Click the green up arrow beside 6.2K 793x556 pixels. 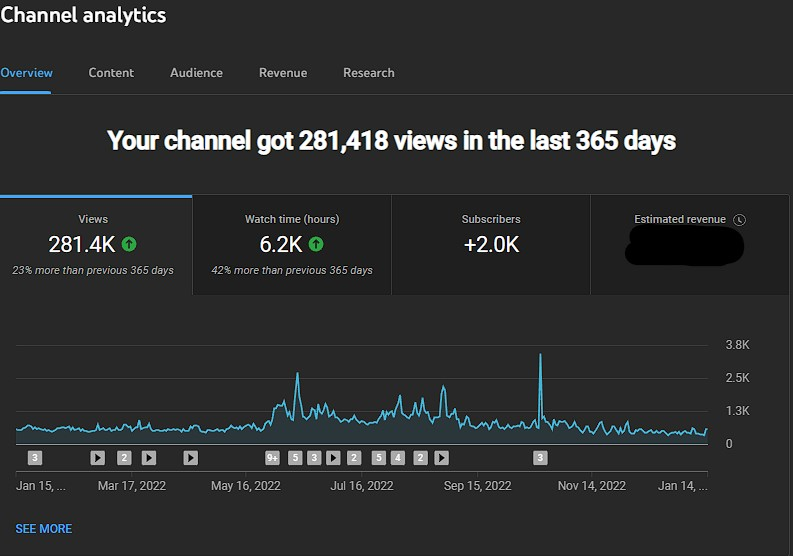(316, 244)
